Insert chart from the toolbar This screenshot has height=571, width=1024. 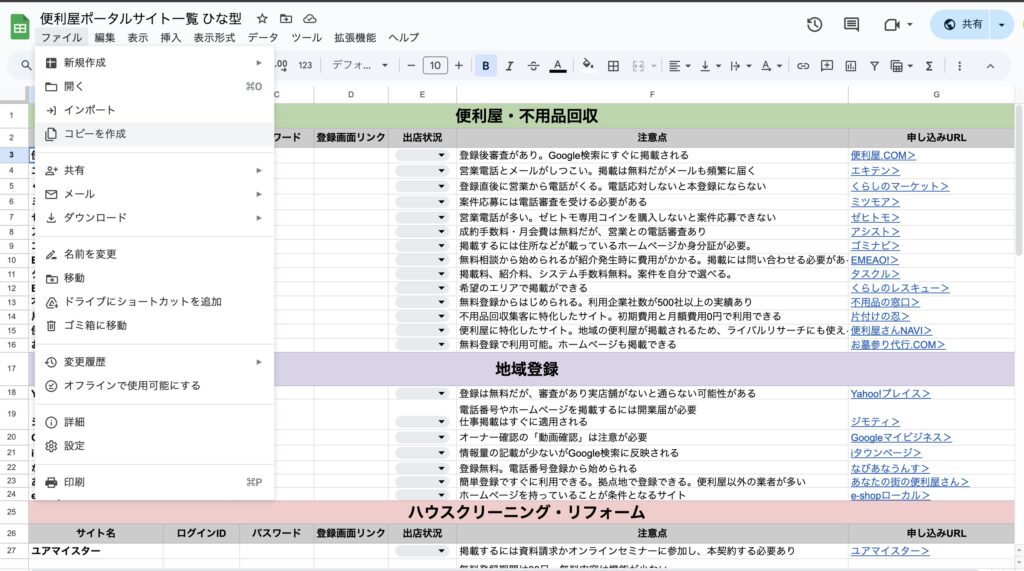[850, 65]
